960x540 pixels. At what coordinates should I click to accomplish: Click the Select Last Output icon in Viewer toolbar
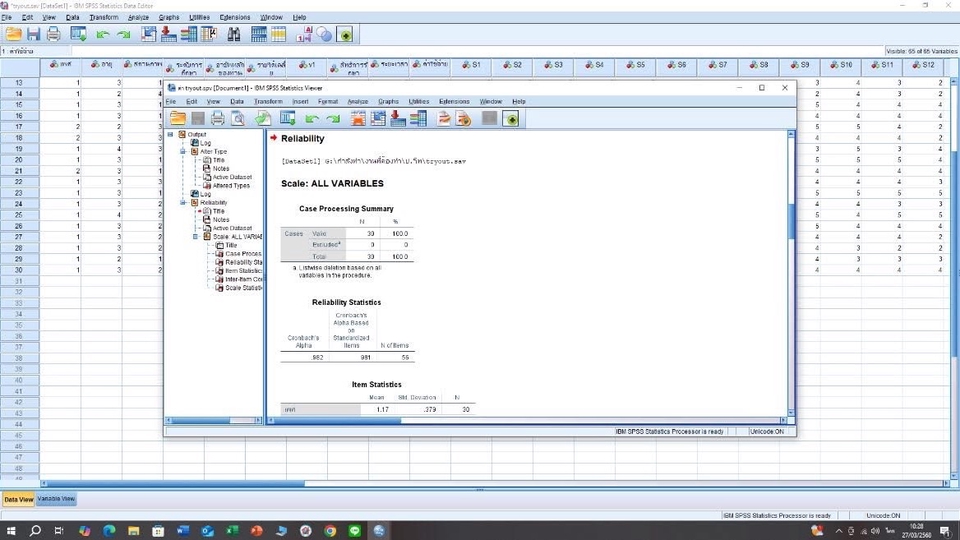[444, 118]
